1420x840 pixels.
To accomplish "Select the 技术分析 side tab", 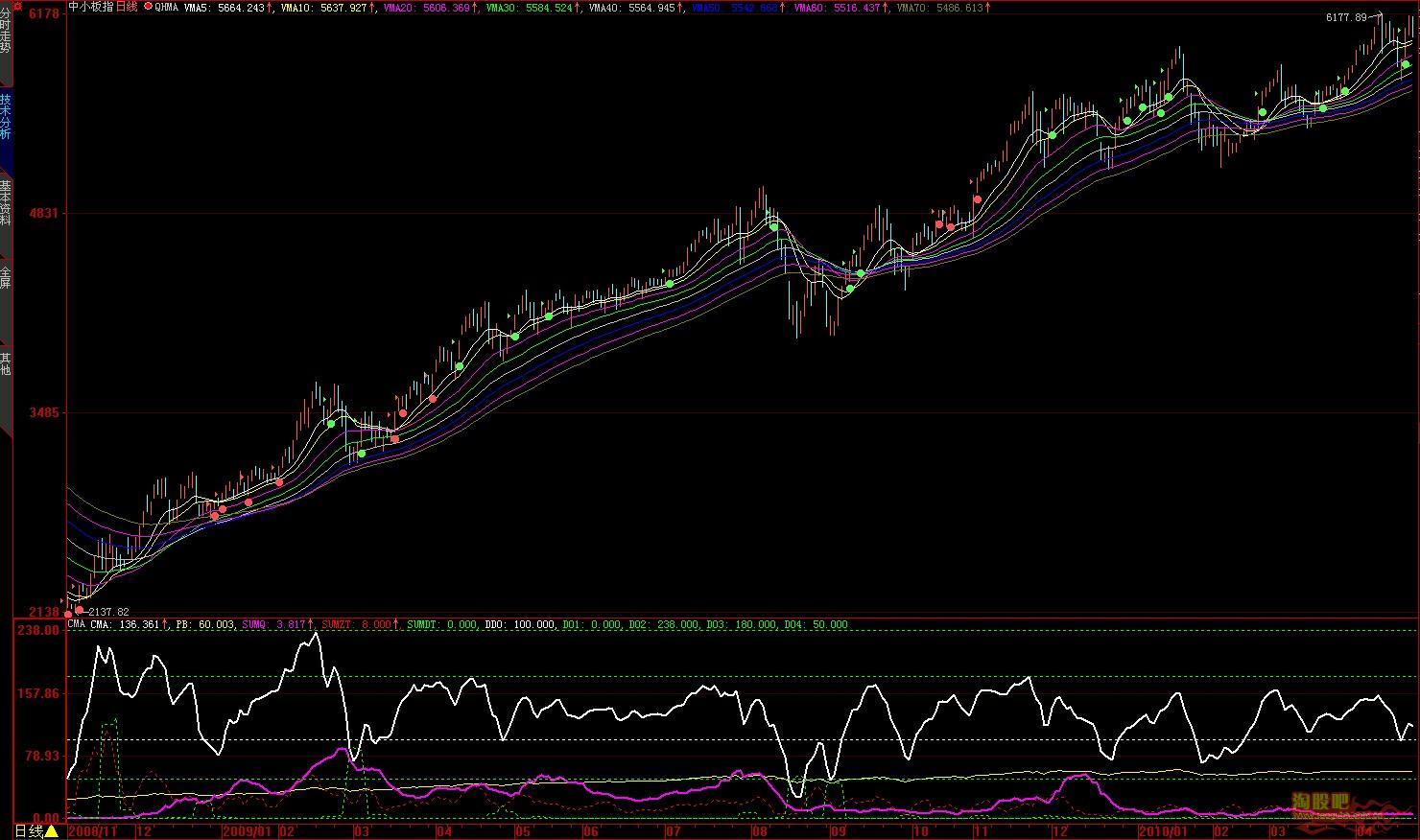I will 6,116.
